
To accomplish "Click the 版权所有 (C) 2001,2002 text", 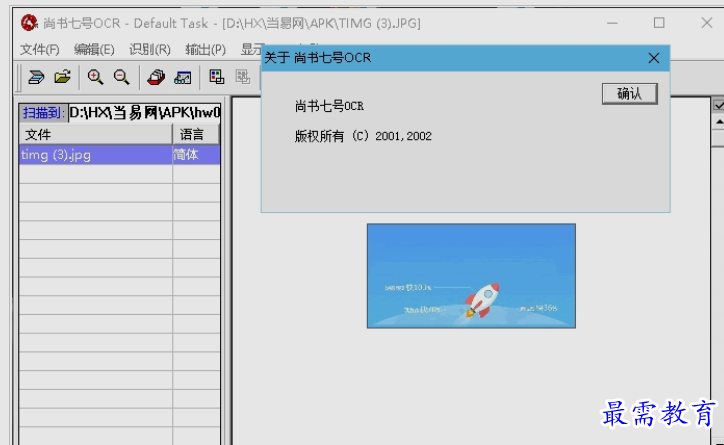I will pyautogui.click(x=363, y=136).
